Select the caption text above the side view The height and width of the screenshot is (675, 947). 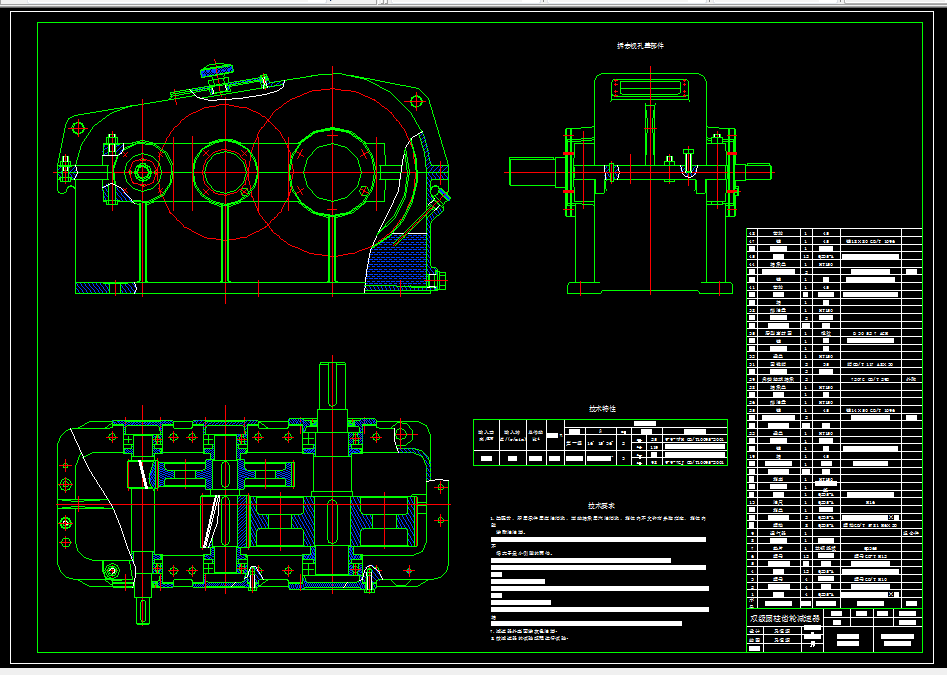(640, 46)
